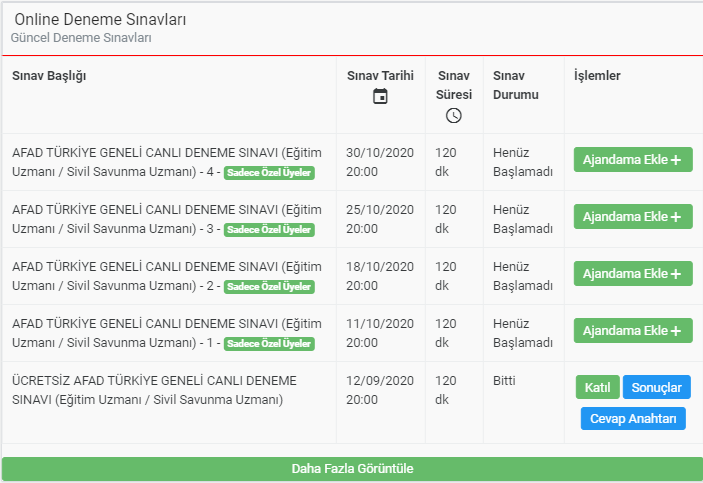Click Sadece Özel Üyeler badge on exam 1
The width and height of the screenshot is (703, 483).
click(x=269, y=344)
